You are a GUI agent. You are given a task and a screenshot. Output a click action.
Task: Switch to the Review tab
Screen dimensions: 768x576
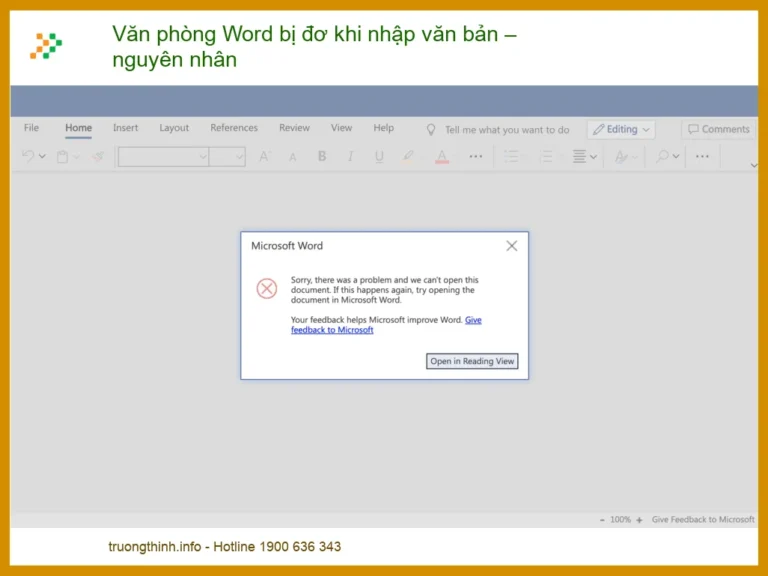click(x=294, y=128)
